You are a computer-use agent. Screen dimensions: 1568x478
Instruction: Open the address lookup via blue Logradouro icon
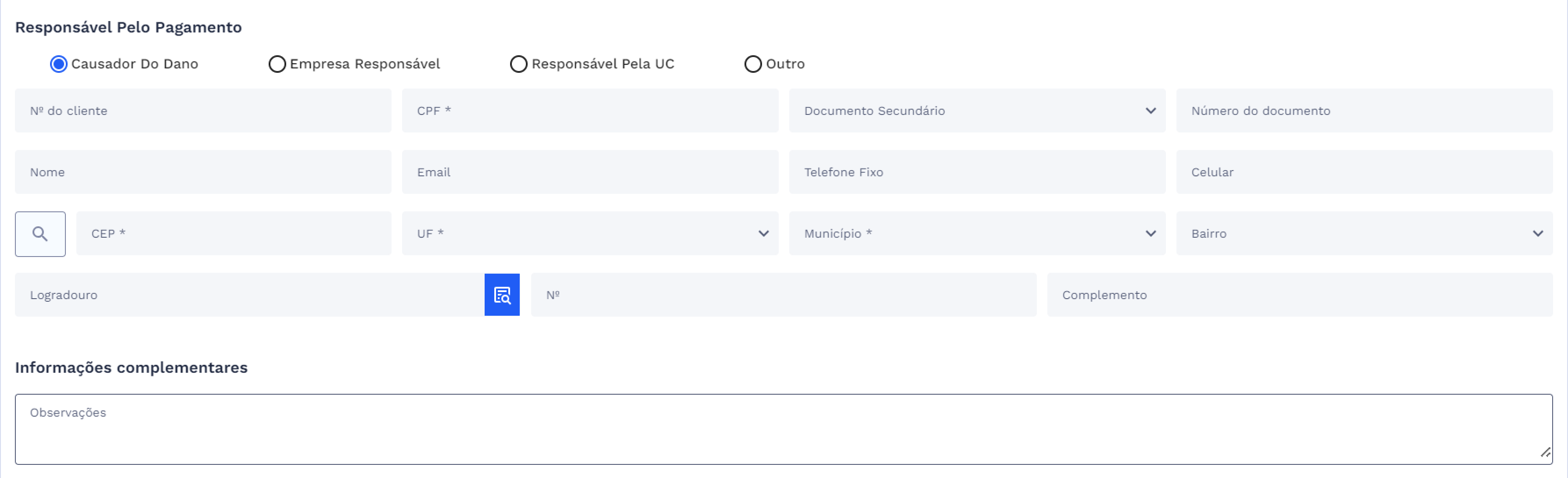(502, 294)
